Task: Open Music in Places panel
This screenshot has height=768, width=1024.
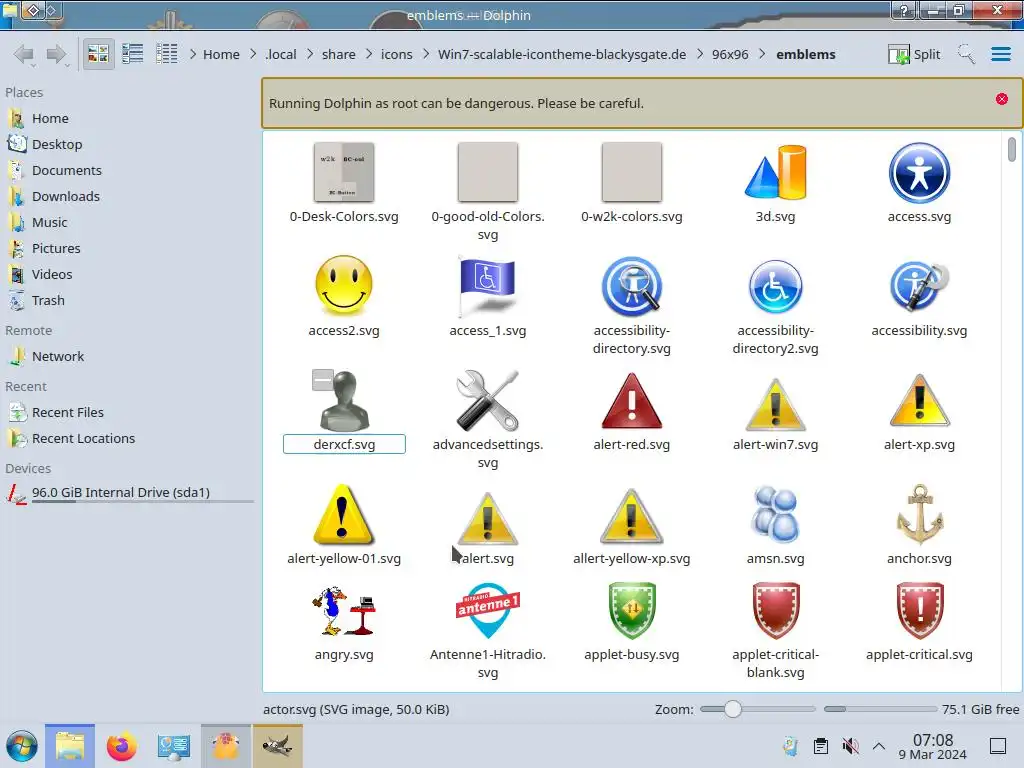Action: point(50,223)
